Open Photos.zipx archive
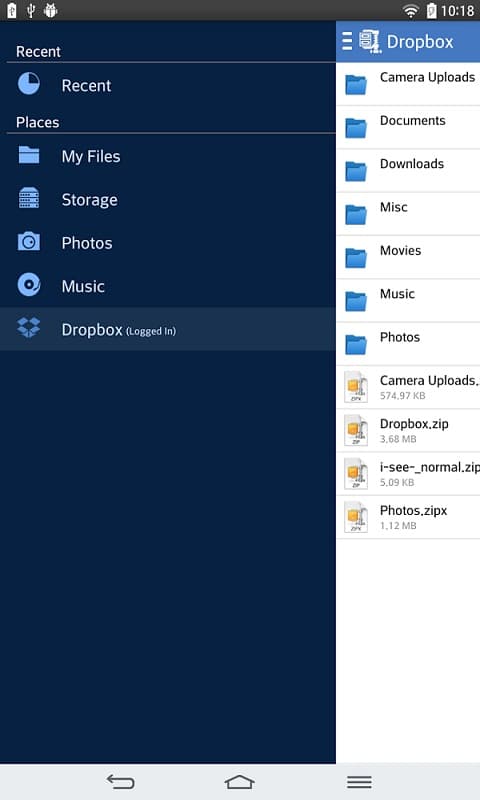Viewport: 480px width, 800px height. point(408,518)
